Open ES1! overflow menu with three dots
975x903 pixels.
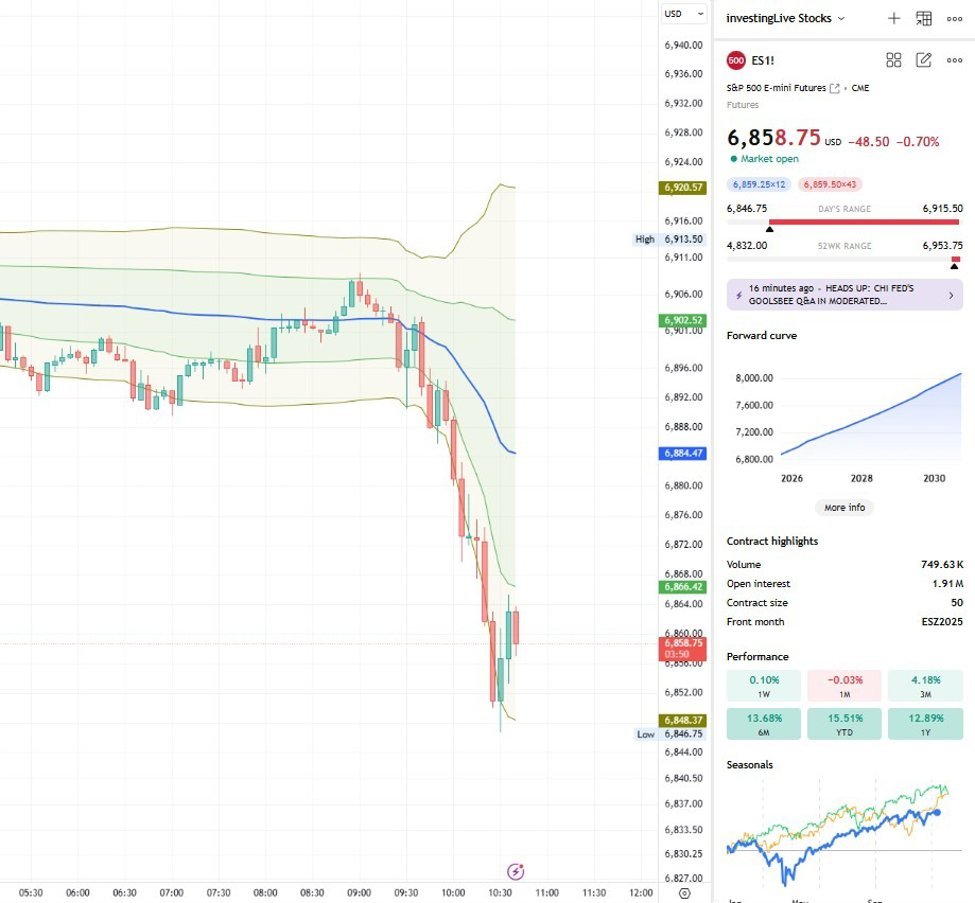(954, 60)
